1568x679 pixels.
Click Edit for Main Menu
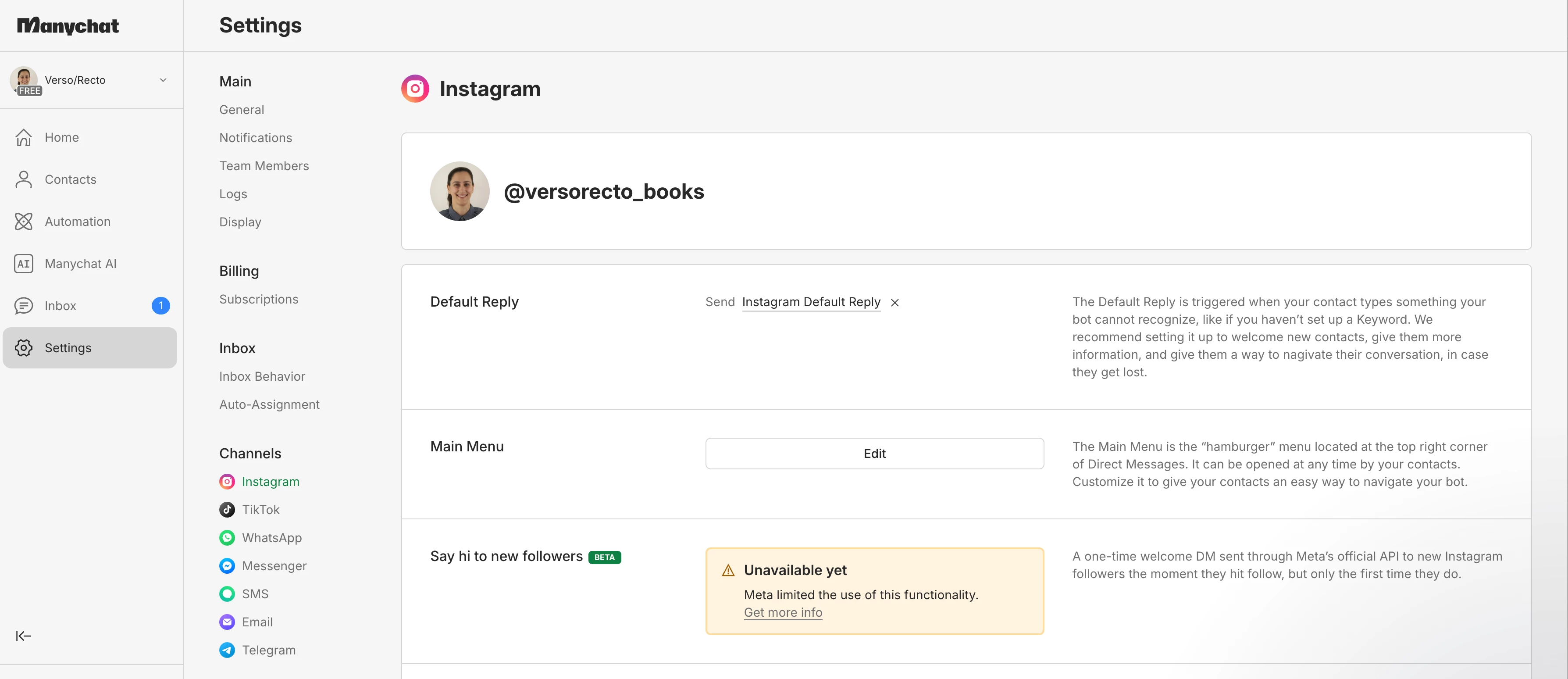tap(874, 454)
